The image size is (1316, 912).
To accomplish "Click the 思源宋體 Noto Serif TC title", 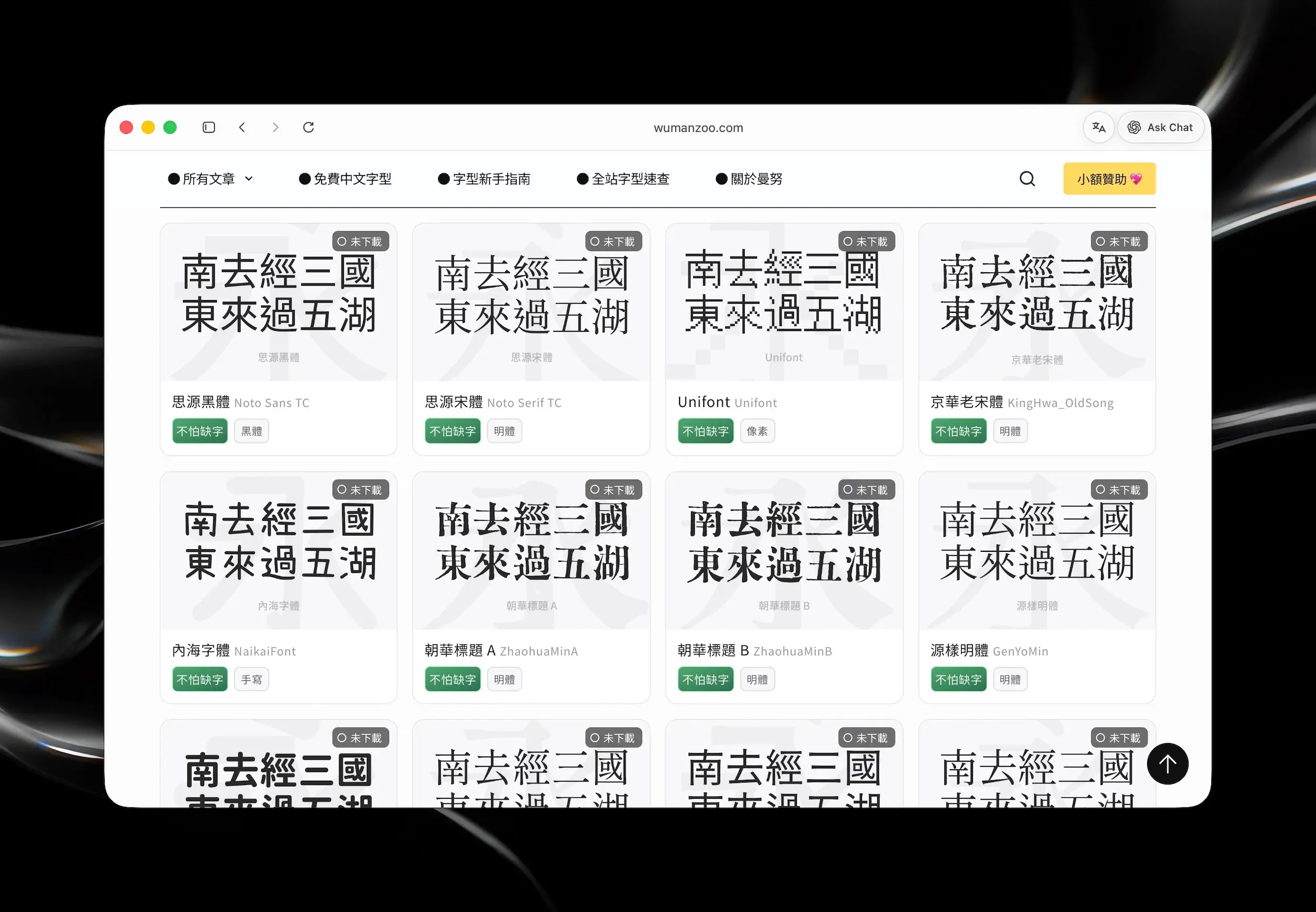I will click(x=493, y=402).
